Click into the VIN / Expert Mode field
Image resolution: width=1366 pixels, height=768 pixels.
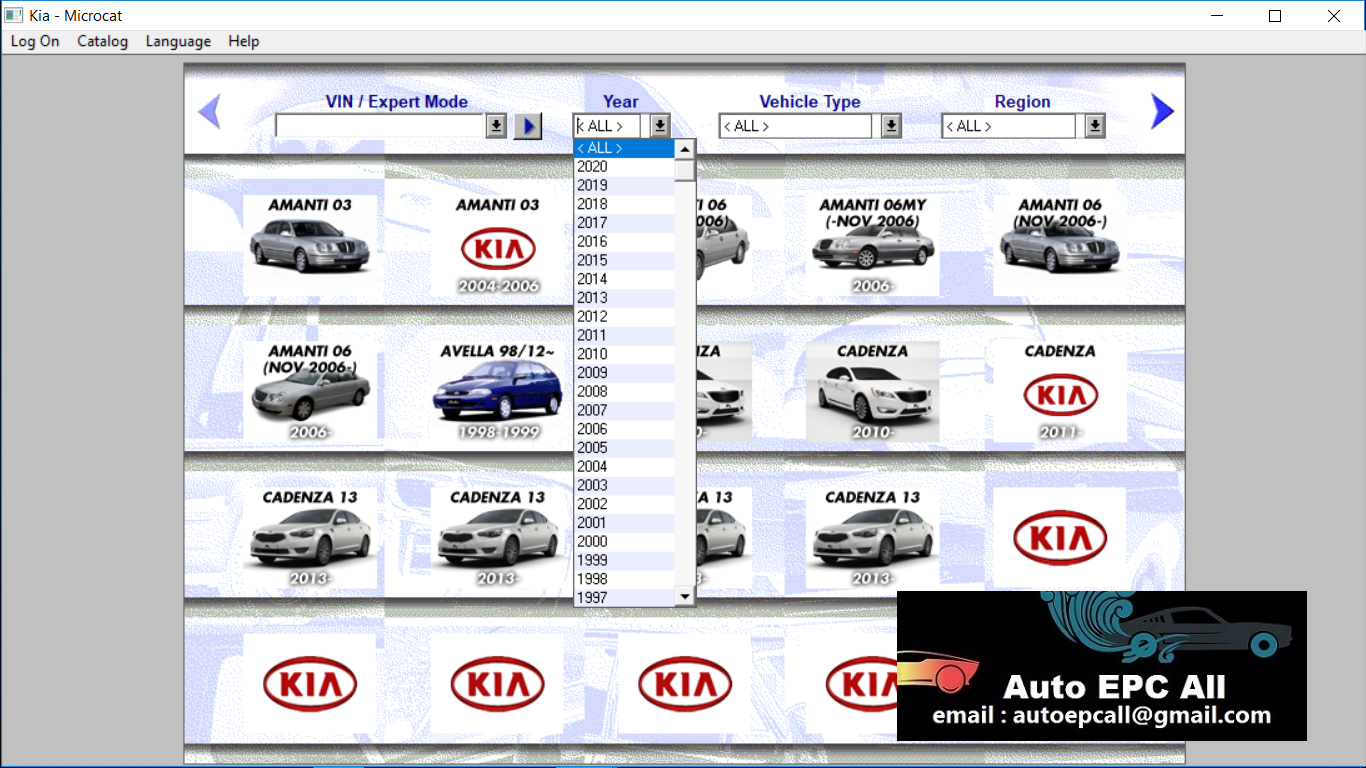tap(380, 126)
